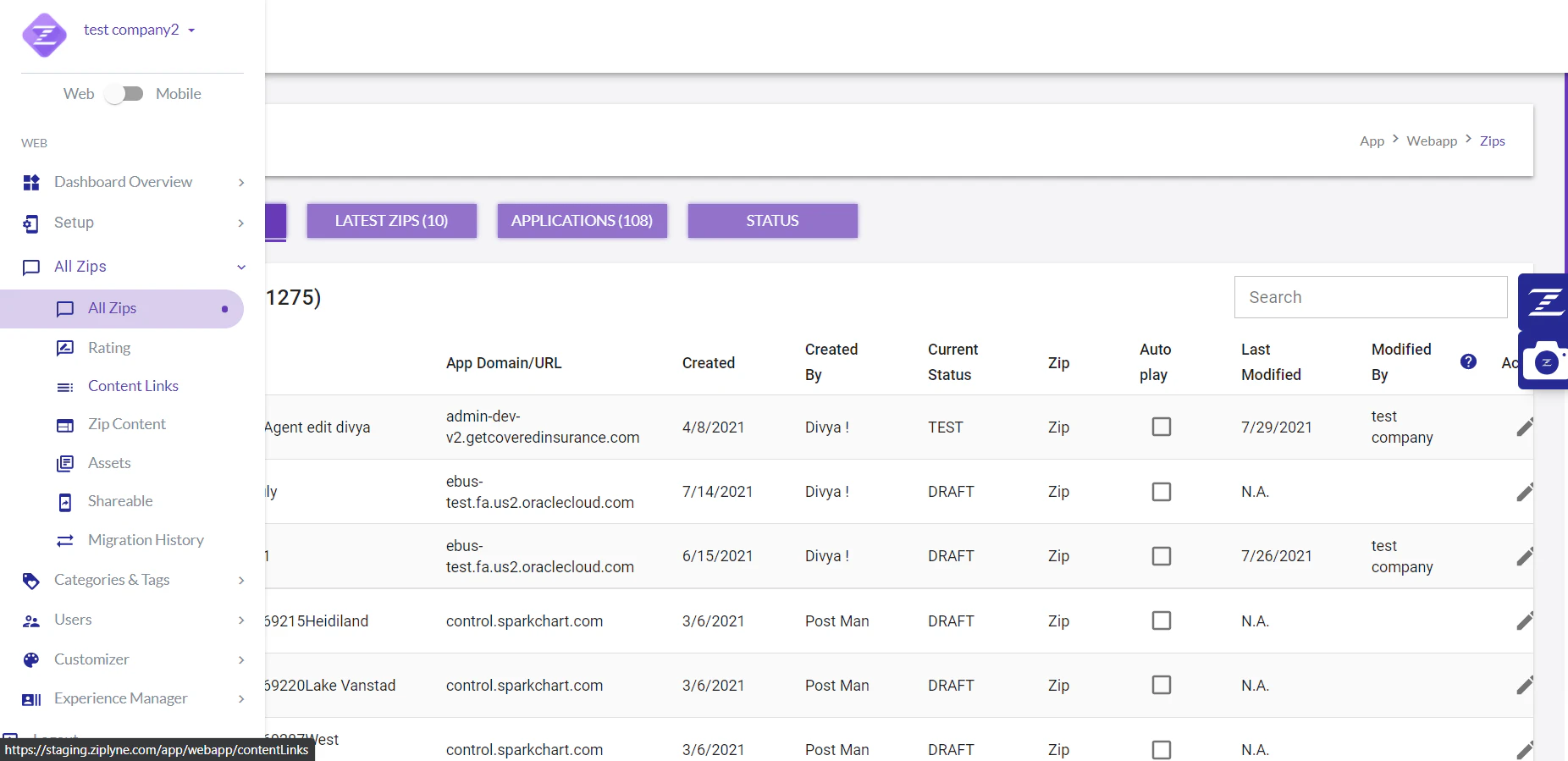Check Auto play in the last visible row
This screenshot has width=1568, height=761.
[1162, 750]
